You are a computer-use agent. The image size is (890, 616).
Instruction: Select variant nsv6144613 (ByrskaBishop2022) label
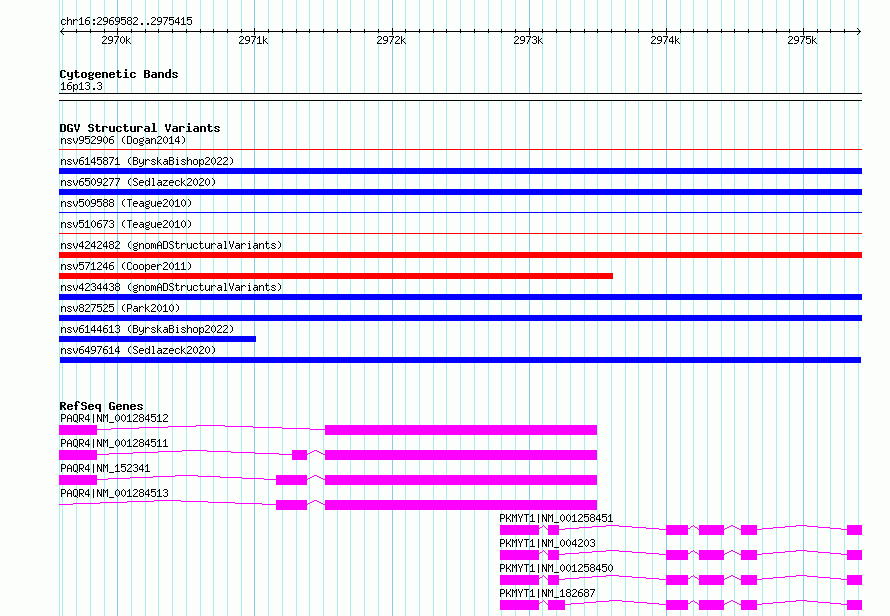[147, 329]
